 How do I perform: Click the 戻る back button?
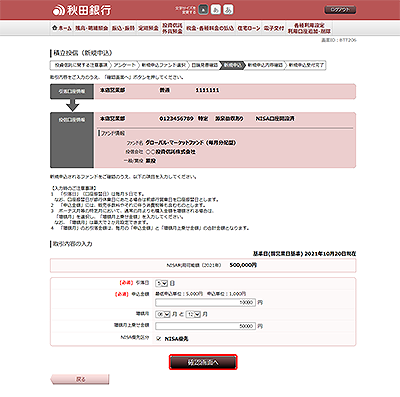80,379
